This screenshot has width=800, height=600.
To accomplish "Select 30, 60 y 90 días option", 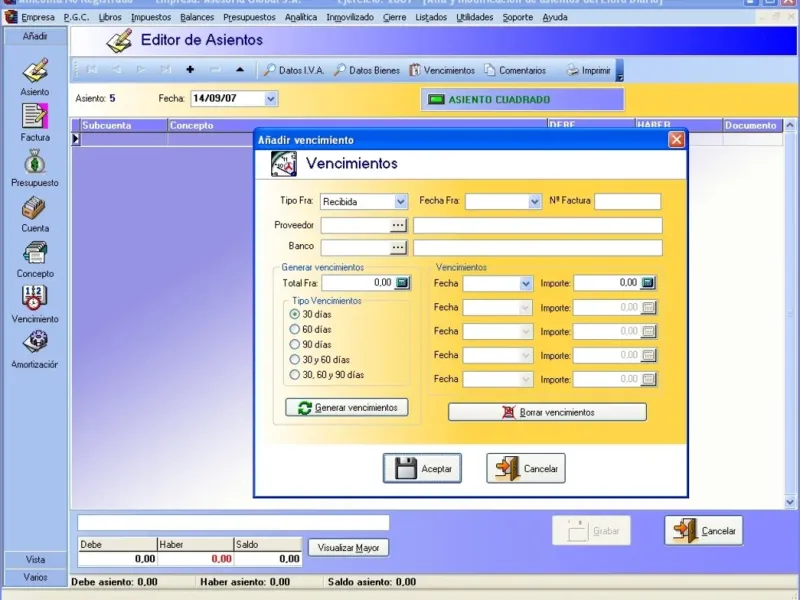I will (x=294, y=375).
